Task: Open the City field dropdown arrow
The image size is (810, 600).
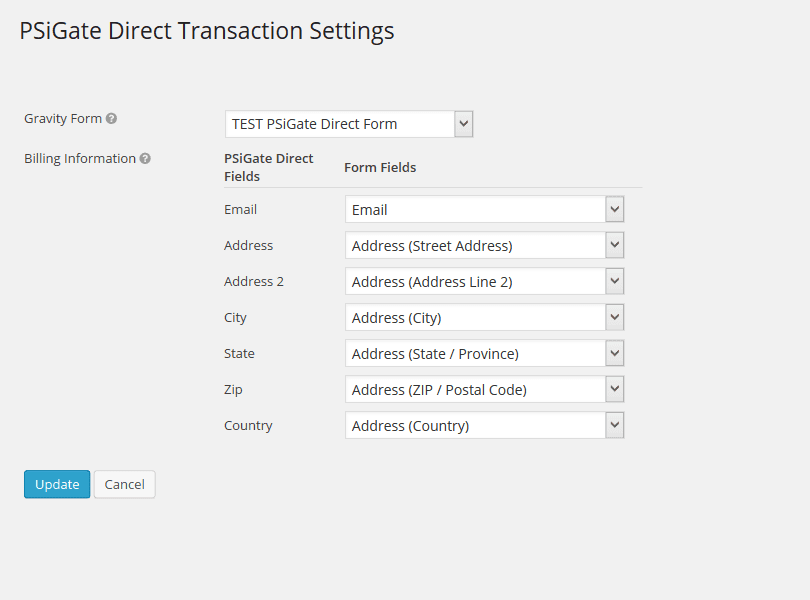Action: (615, 317)
